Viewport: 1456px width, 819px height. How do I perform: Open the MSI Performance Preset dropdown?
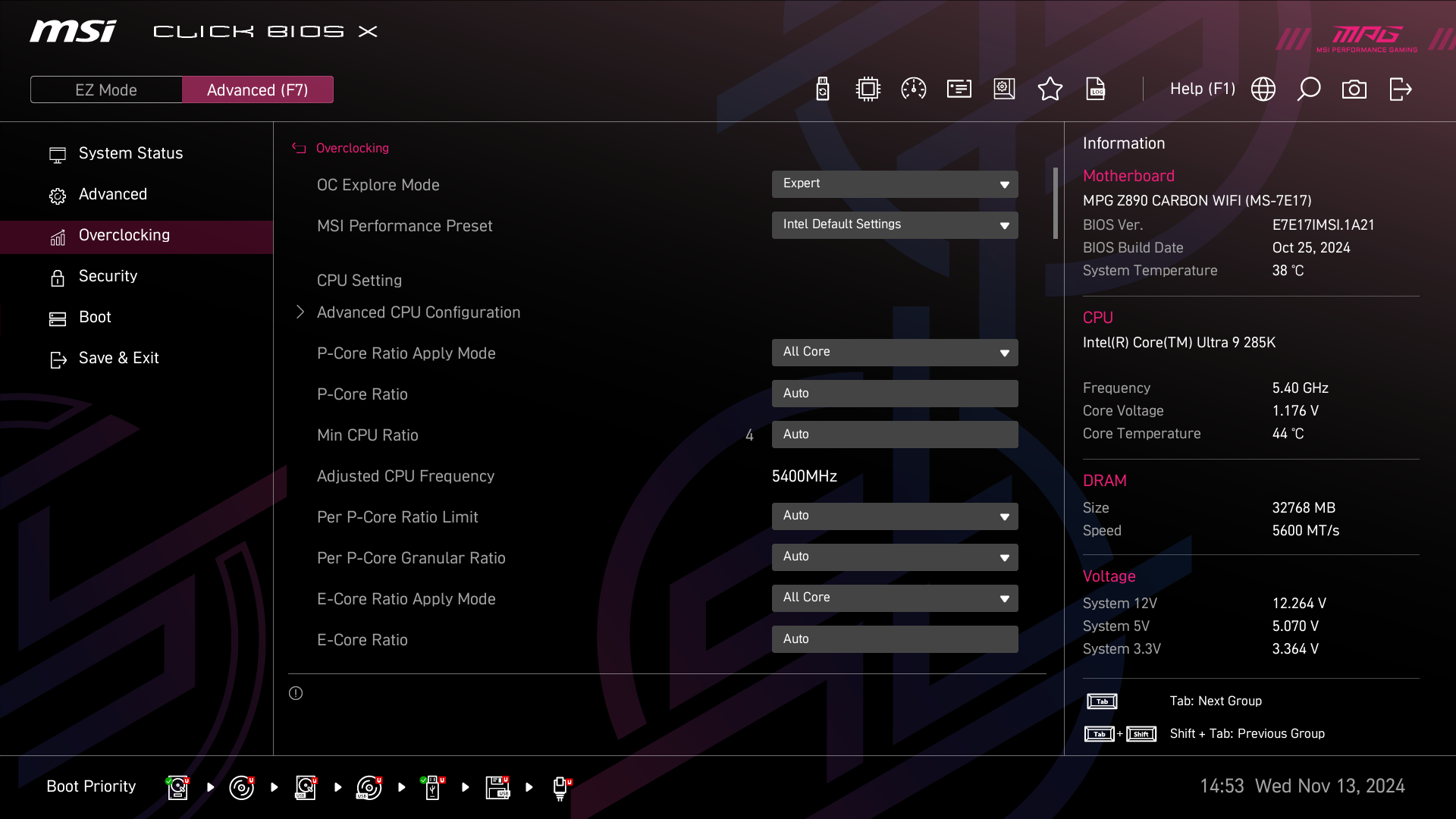(x=894, y=225)
